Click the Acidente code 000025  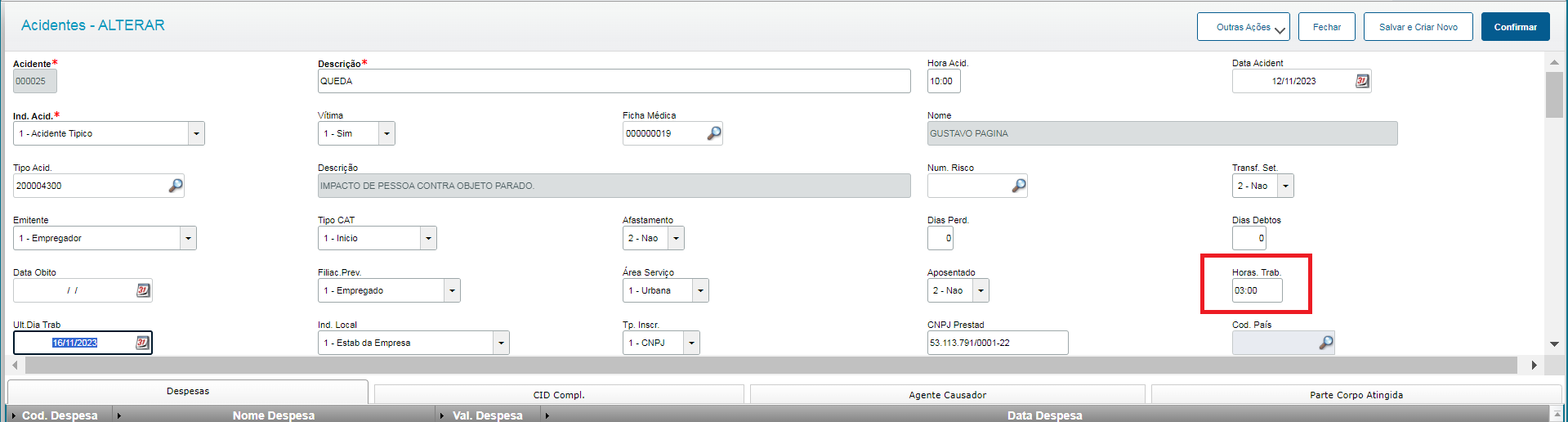coord(34,81)
